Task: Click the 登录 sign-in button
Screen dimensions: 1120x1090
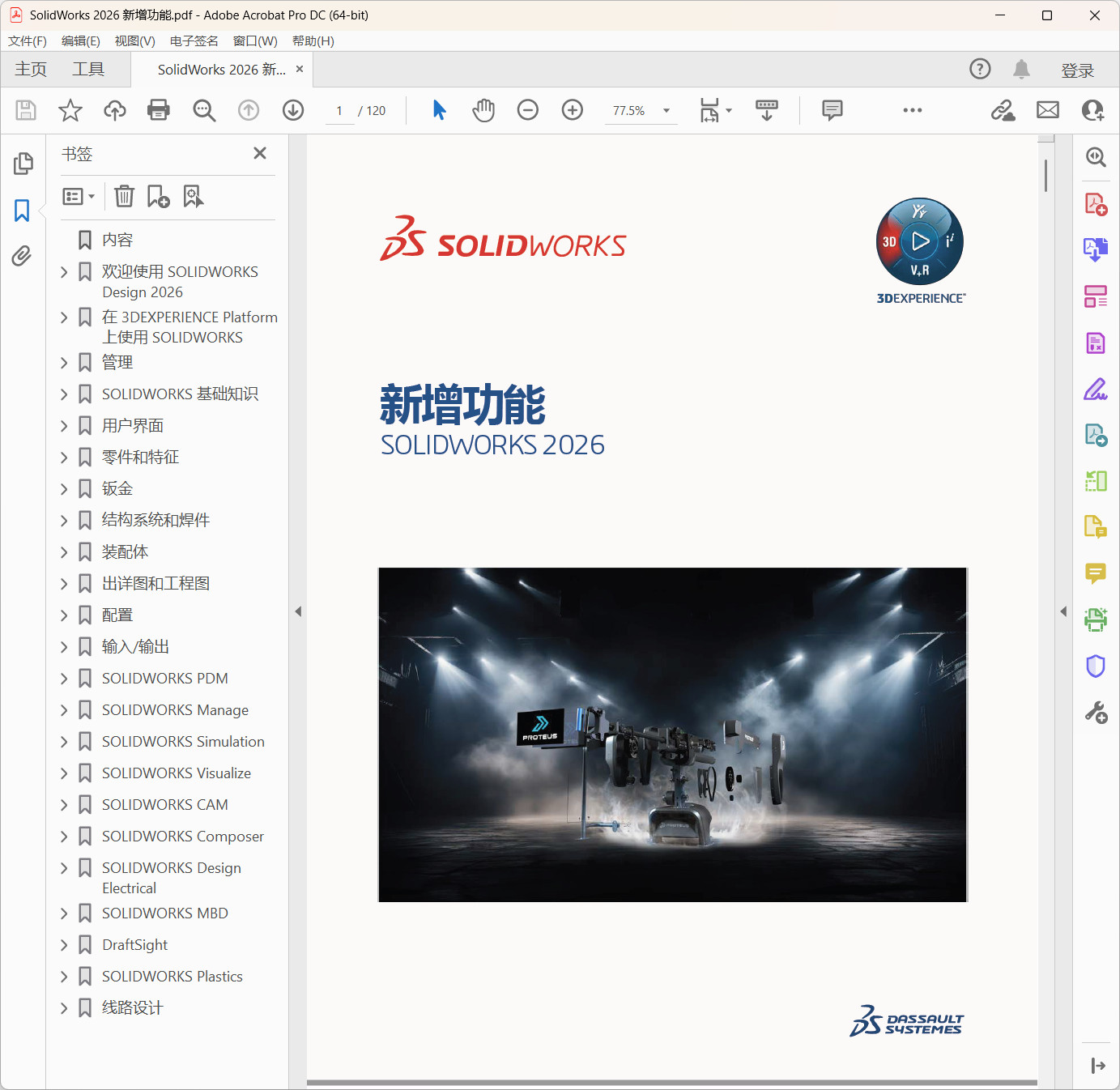Action: click(1078, 70)
